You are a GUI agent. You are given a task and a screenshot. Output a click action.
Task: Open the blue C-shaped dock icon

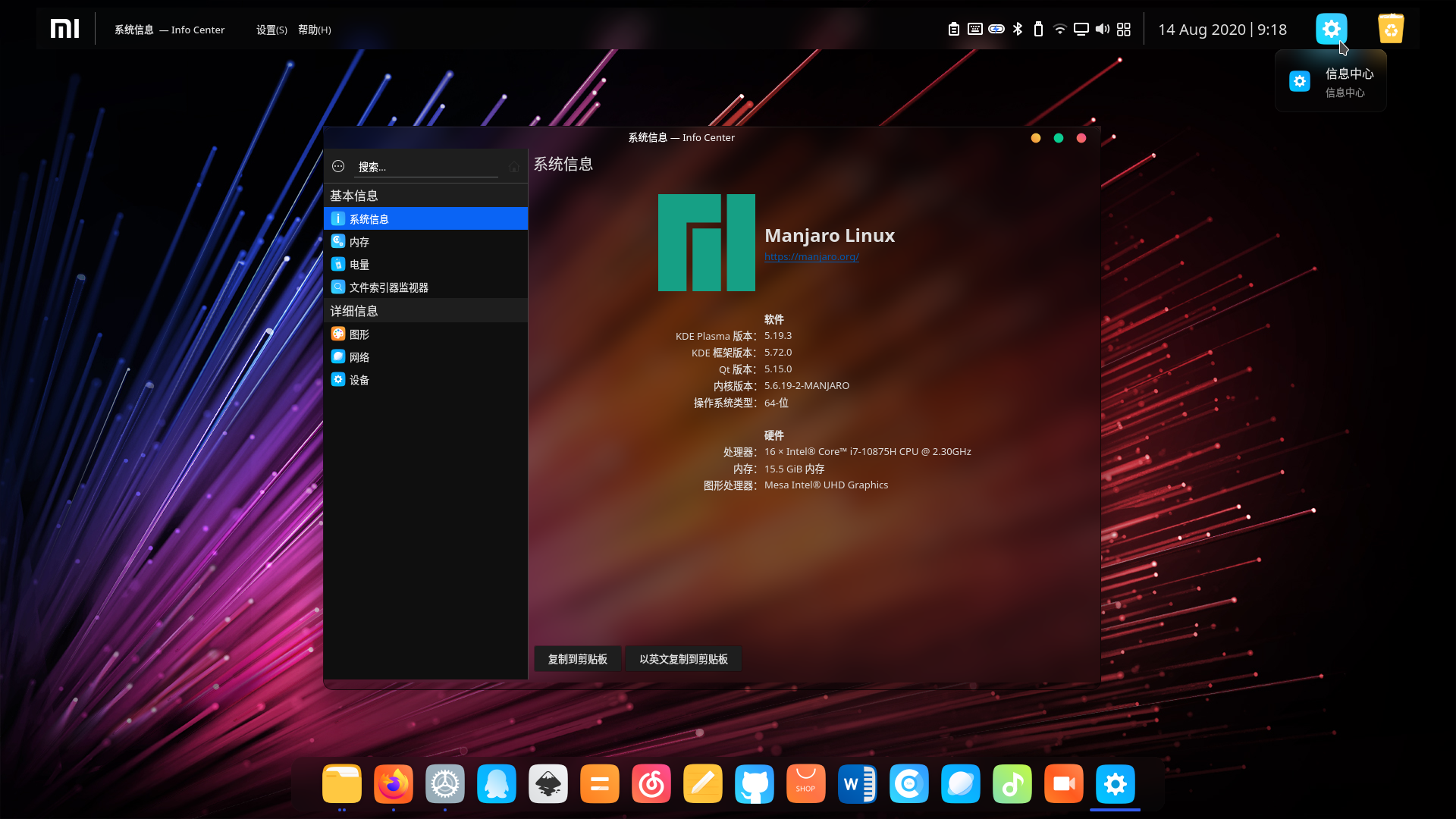click(x=909, y=783)
